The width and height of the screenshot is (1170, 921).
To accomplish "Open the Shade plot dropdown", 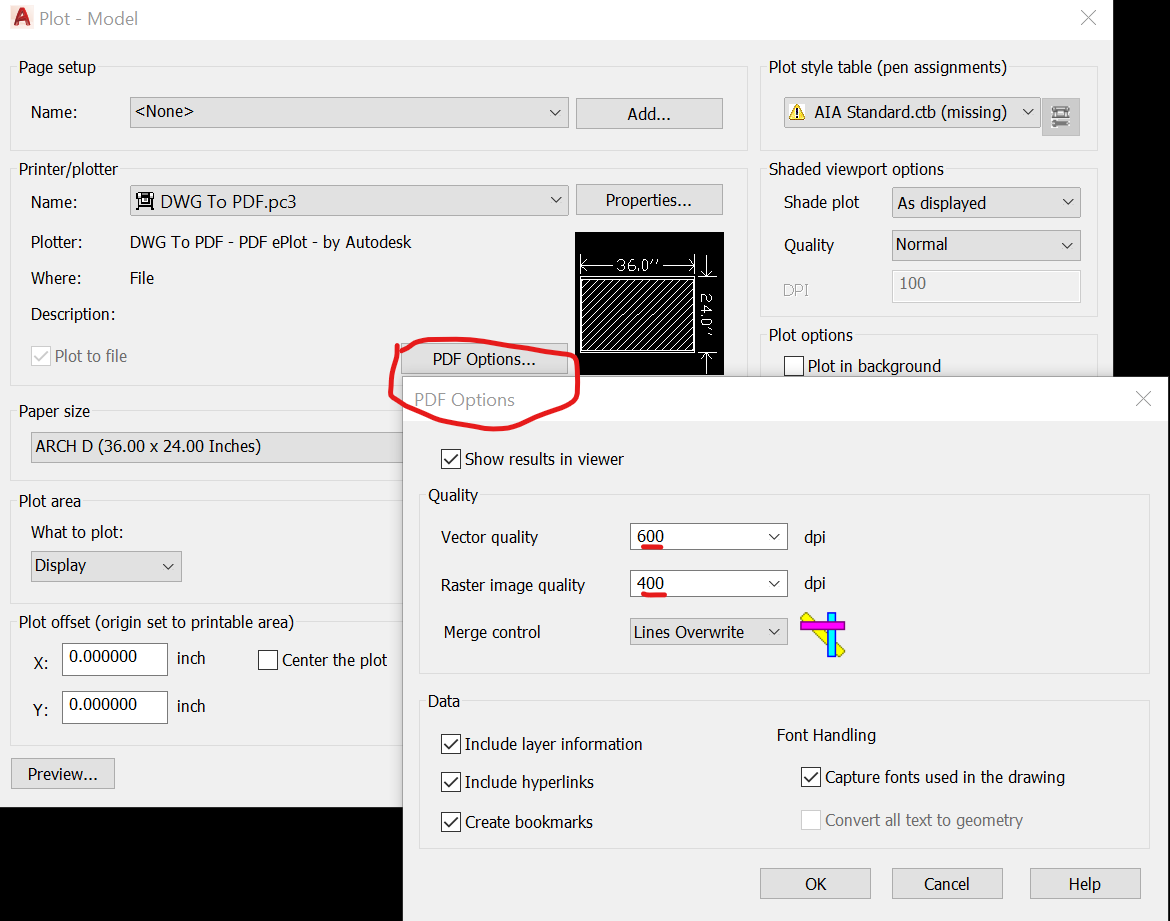I will pyautogui.click(x=1069, y=202).
